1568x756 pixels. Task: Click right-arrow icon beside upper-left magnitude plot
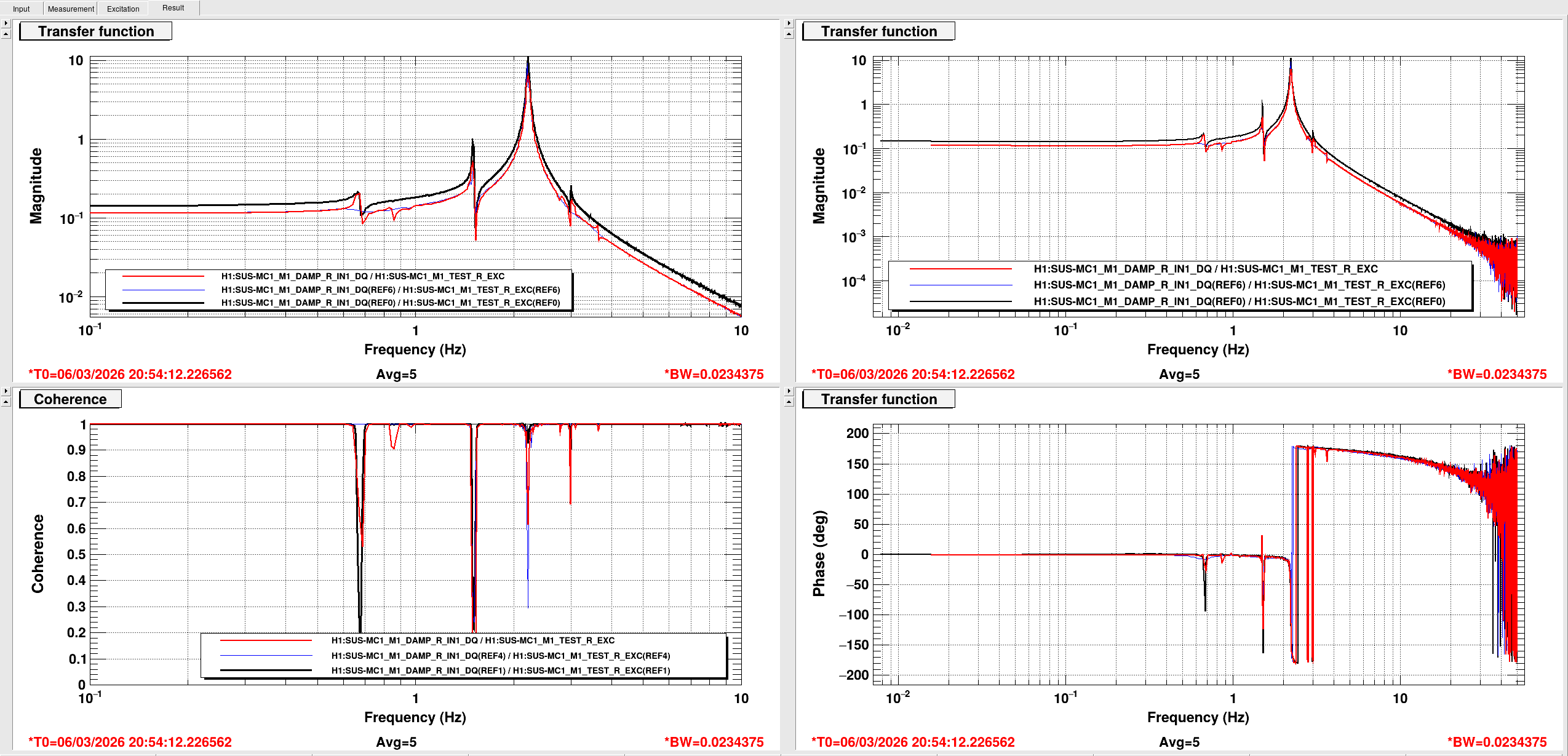[6, 23]
